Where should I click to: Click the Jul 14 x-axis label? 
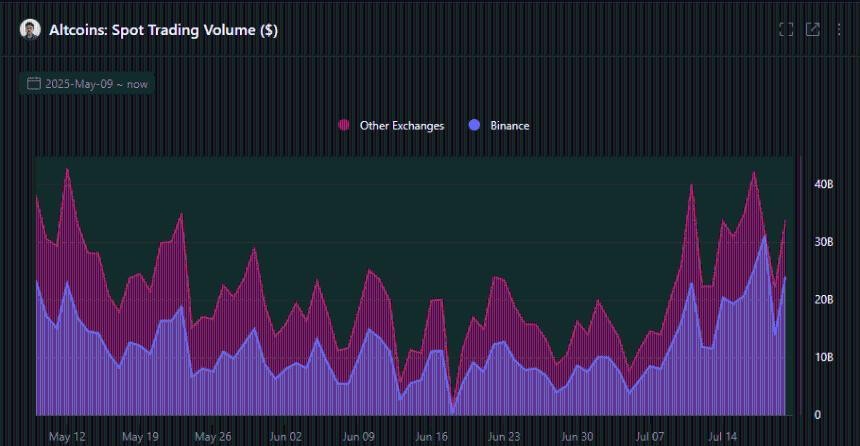[722, 437]
